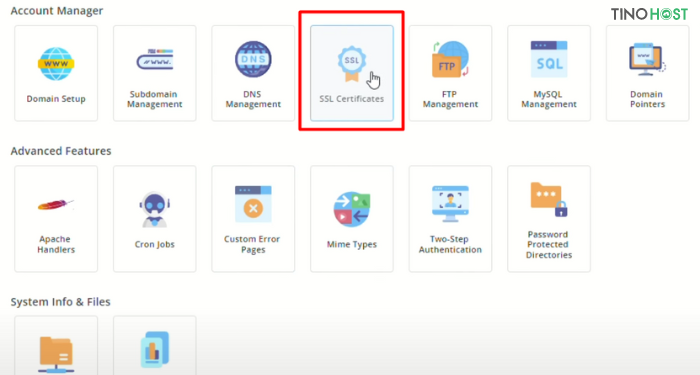Open the Subdomain Management icon

point(154,59)
